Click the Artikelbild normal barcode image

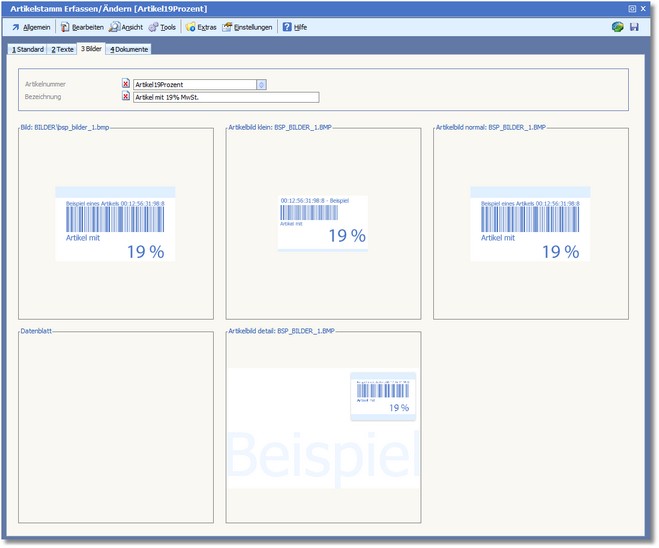(x=530, y=224)
